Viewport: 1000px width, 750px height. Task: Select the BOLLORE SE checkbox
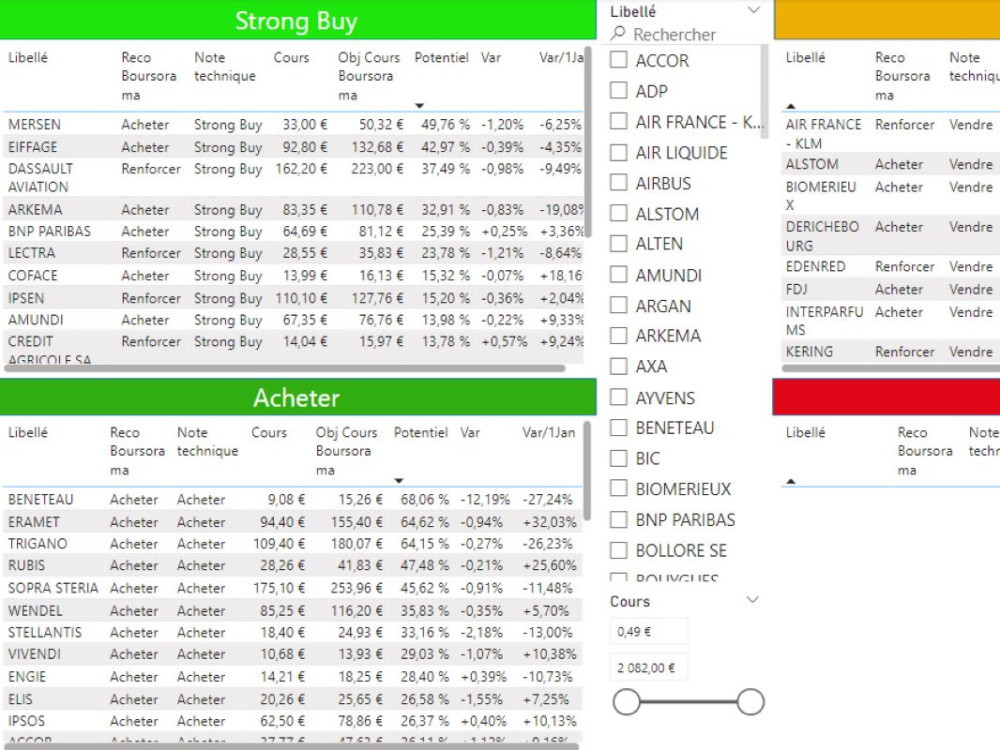tap(617, 550)
